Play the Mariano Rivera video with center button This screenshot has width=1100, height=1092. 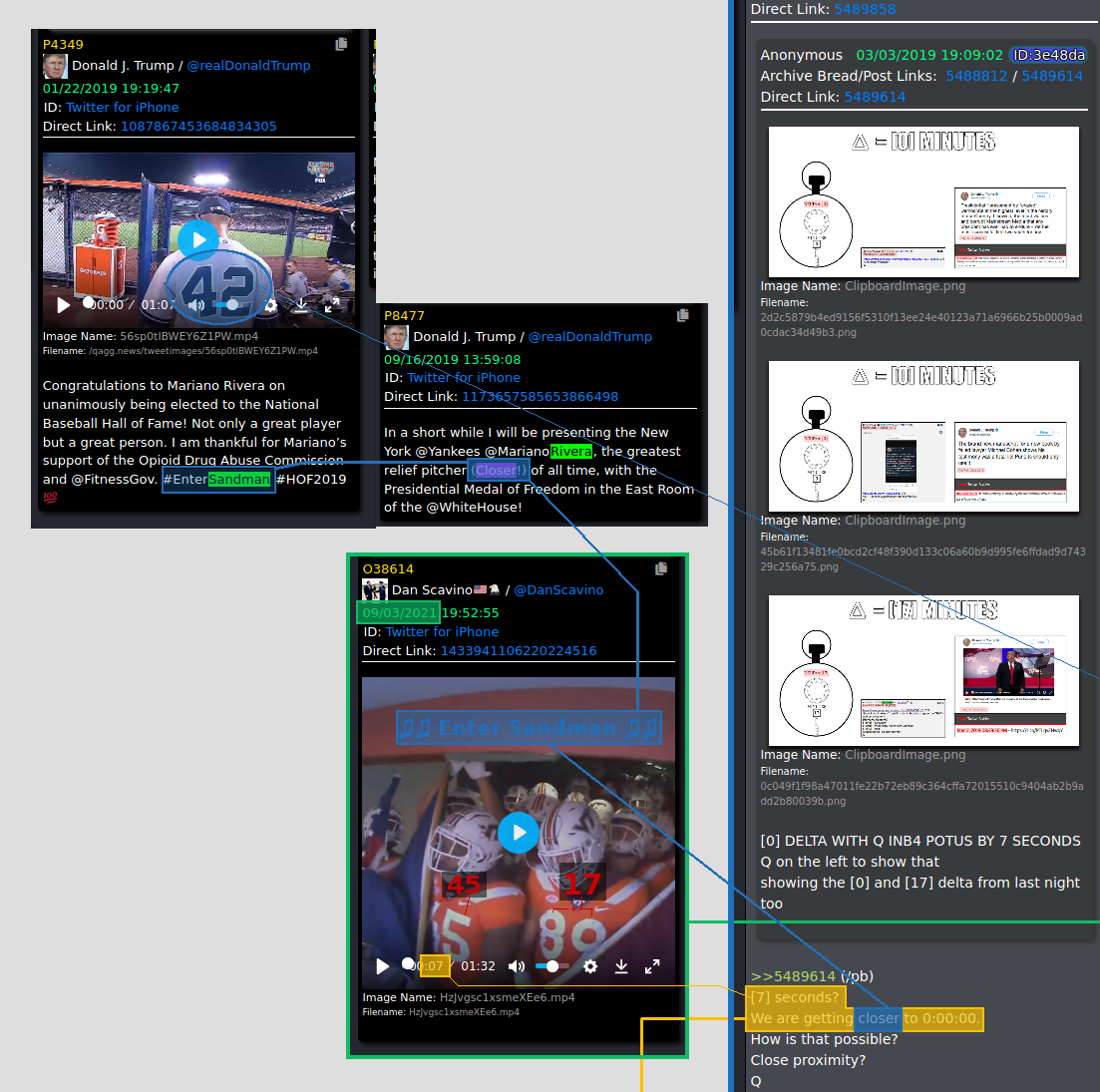[197, 240]
